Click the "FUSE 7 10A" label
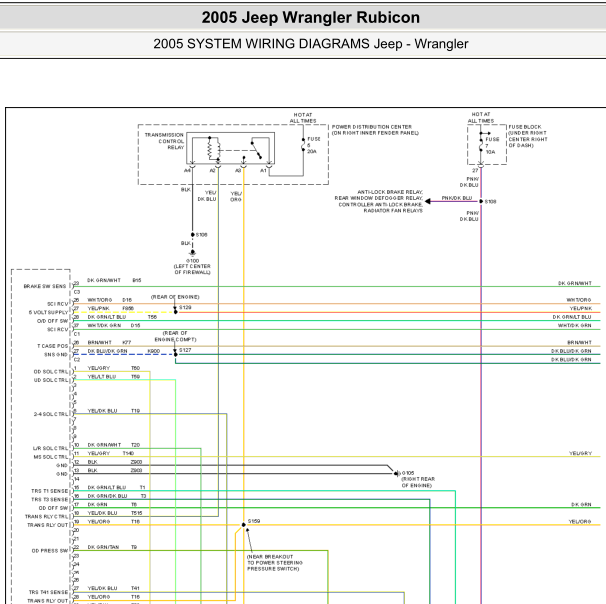 [492, 145]
